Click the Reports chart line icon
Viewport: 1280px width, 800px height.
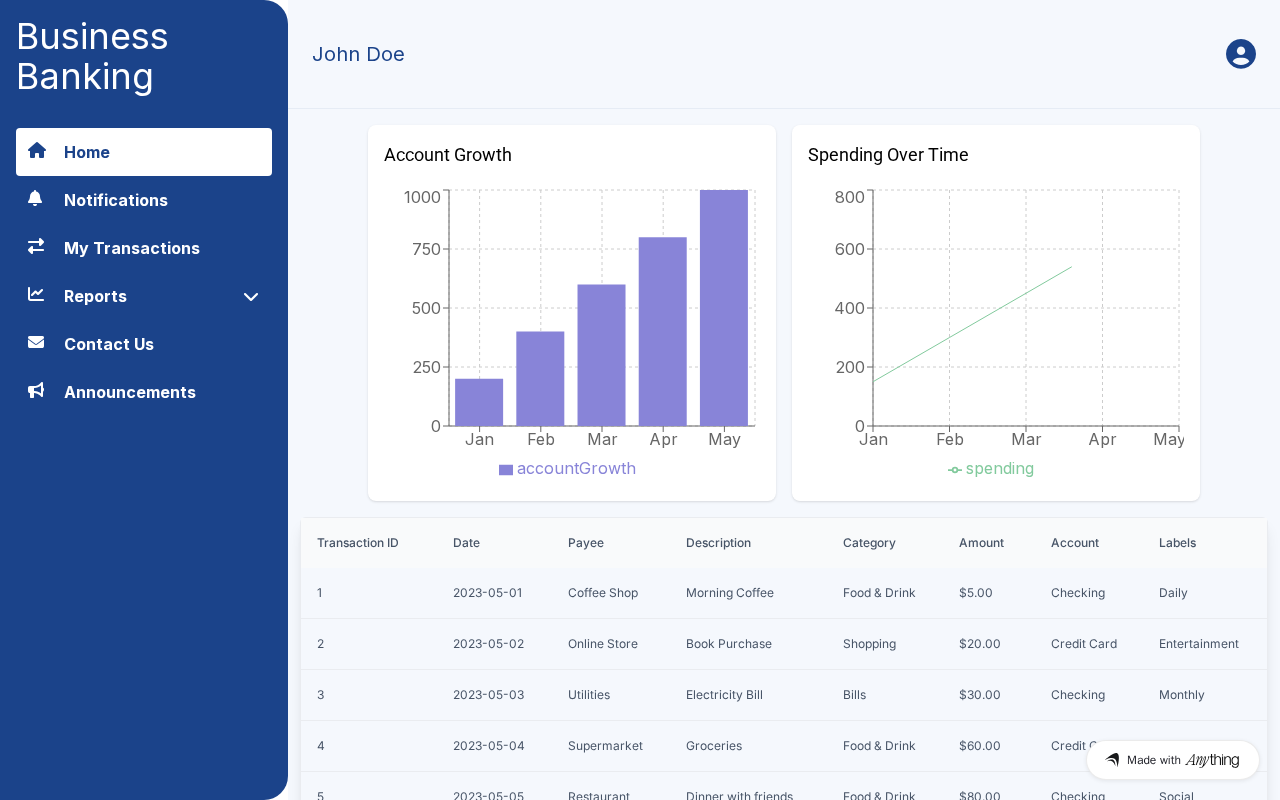click(36, 294)
